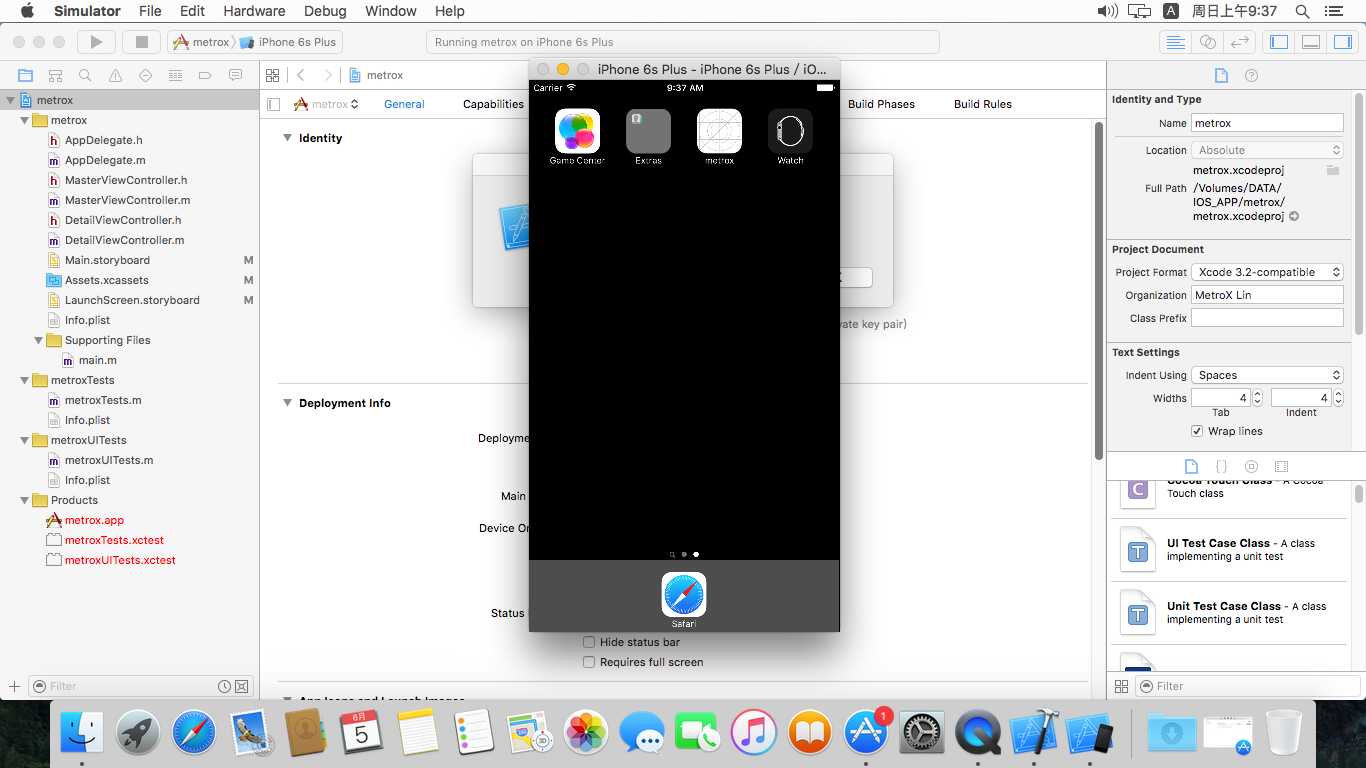The width and height of the screenshot is (1366, 768).
Task: Switch to the Capabilities tab
Action: pyautogui.click(x=493, y=104)
